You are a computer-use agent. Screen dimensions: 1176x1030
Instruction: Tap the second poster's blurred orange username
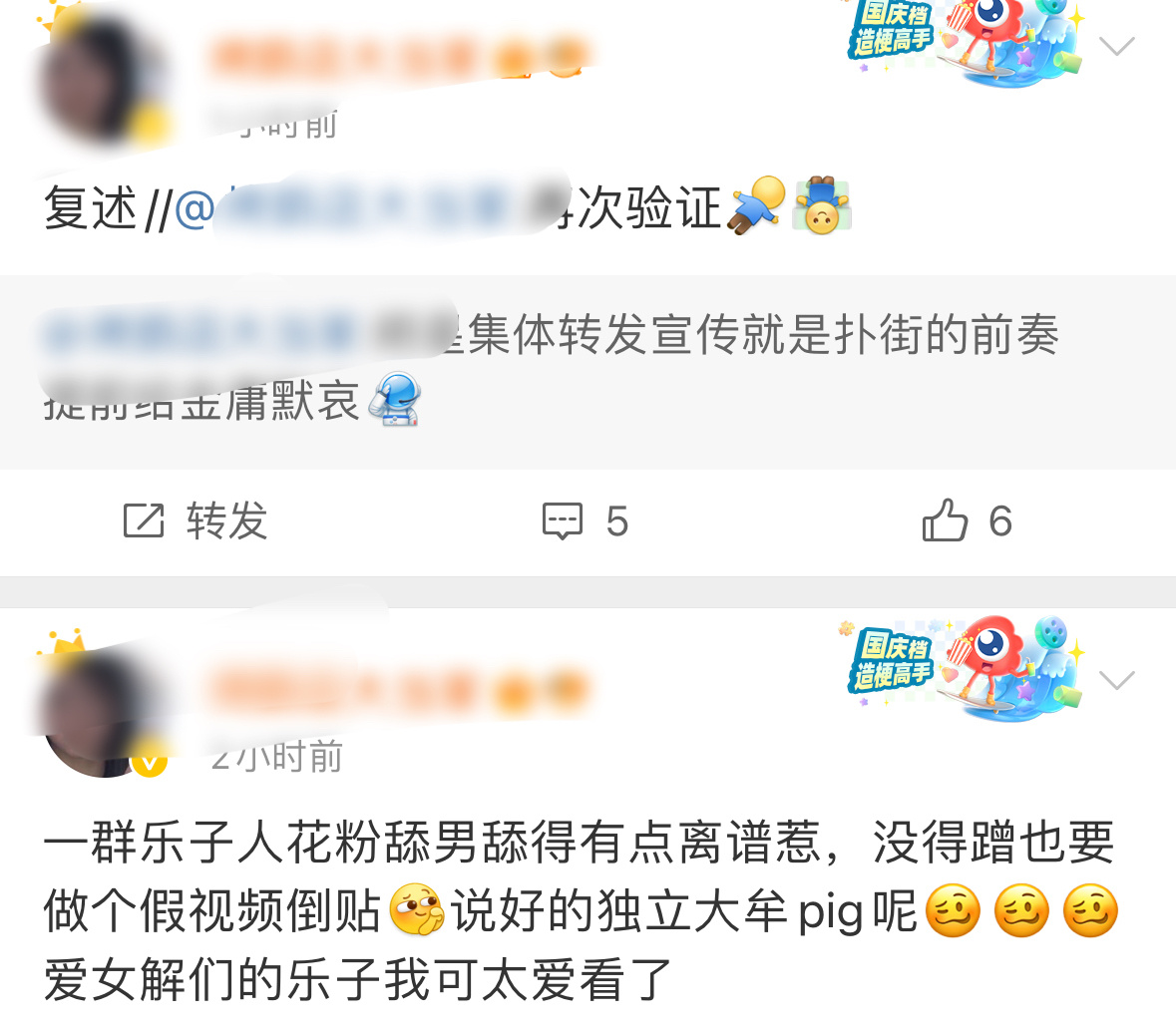[x=398, y=690]
